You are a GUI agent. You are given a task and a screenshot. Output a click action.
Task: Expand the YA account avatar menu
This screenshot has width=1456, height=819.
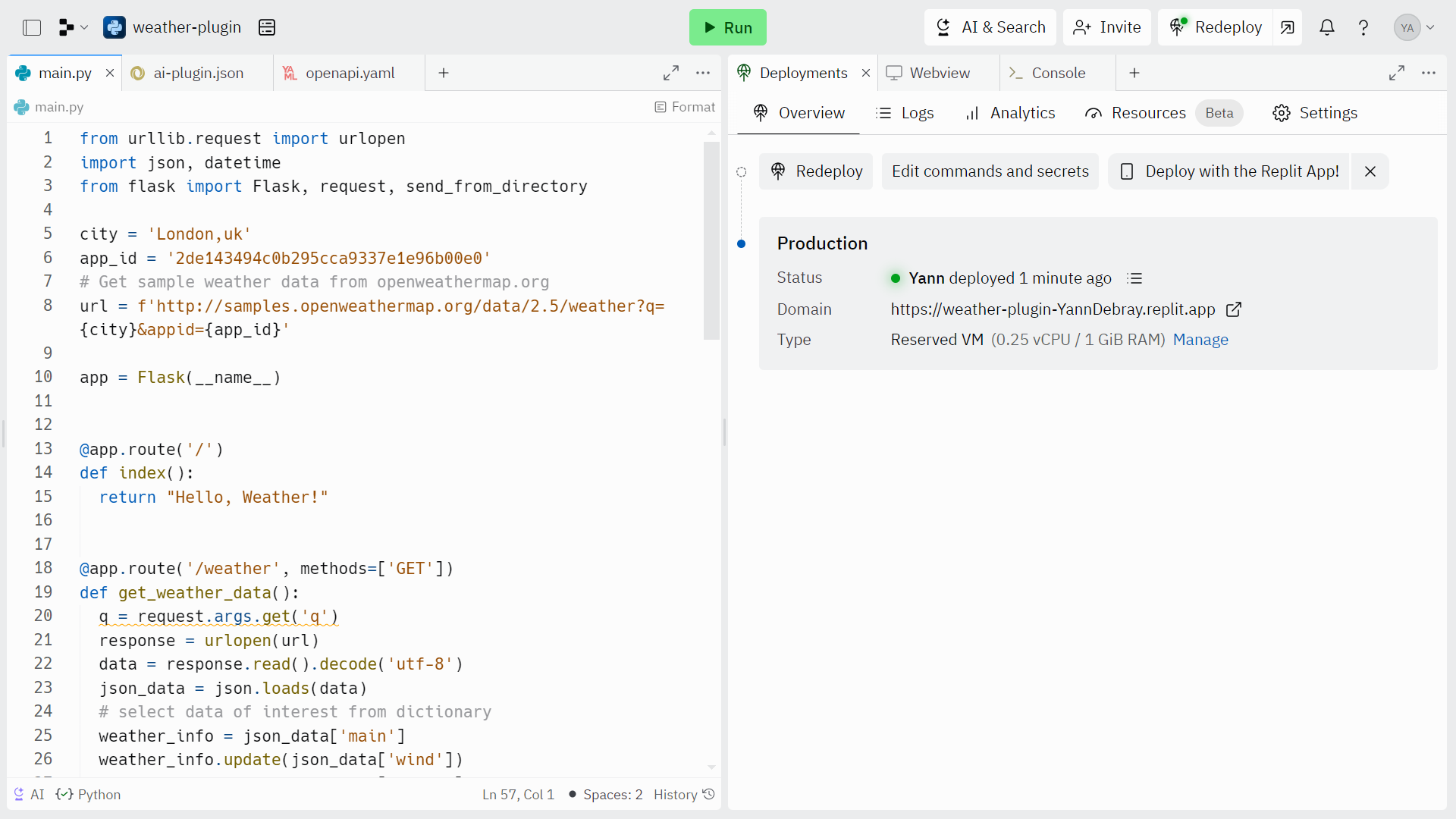(1414, 28)
